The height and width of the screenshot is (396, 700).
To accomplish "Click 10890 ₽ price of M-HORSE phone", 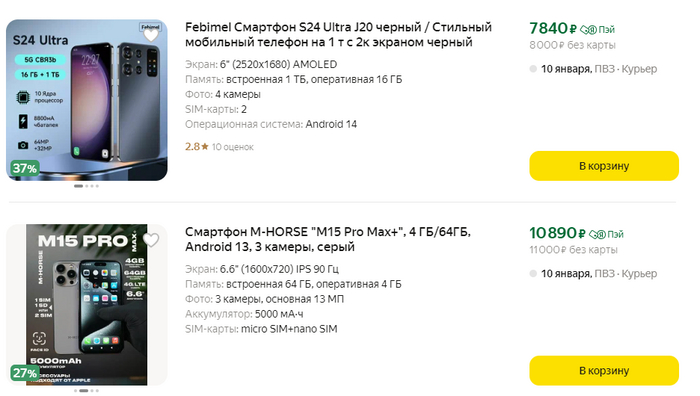I will [x=557, y=233].
